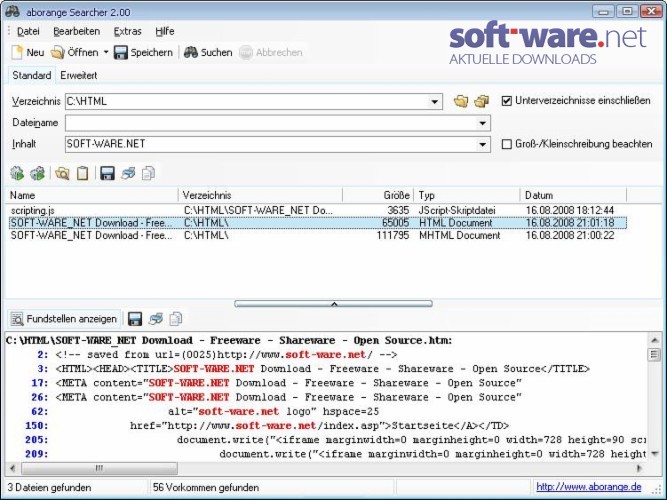The width and height of the screenshot is (667, 500).
Task: Copy found occurrences with lower documents icon
Action: pos(176,319)
